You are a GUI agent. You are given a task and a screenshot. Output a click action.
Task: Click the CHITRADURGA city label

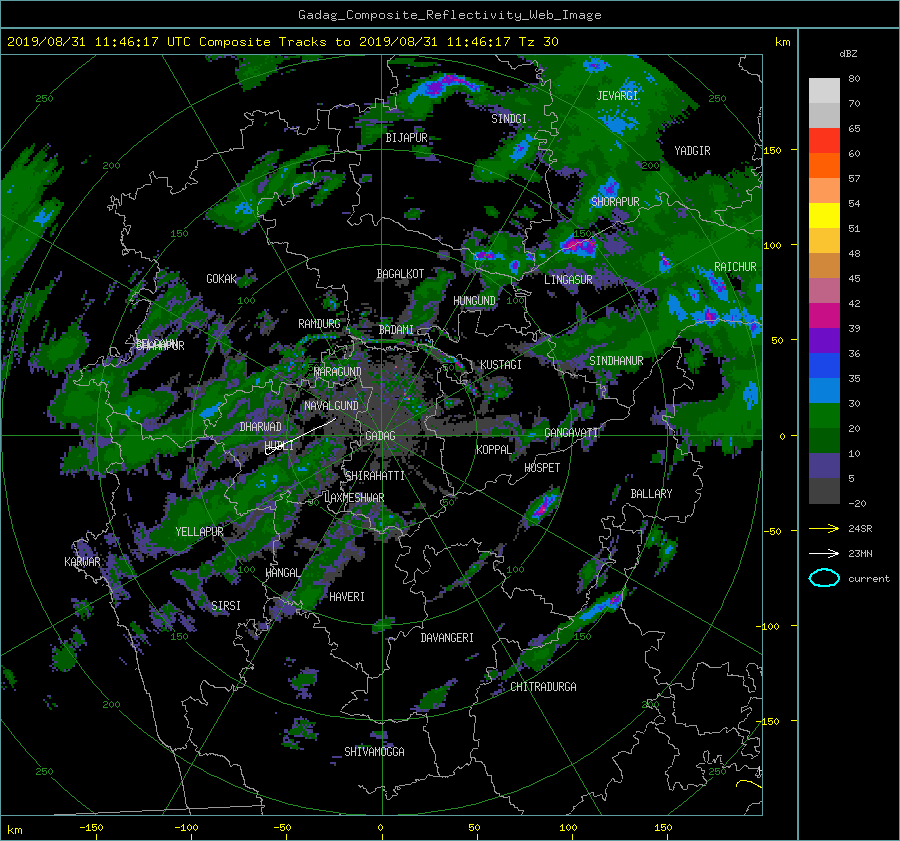pyautogui.click(x=543, y=687)
